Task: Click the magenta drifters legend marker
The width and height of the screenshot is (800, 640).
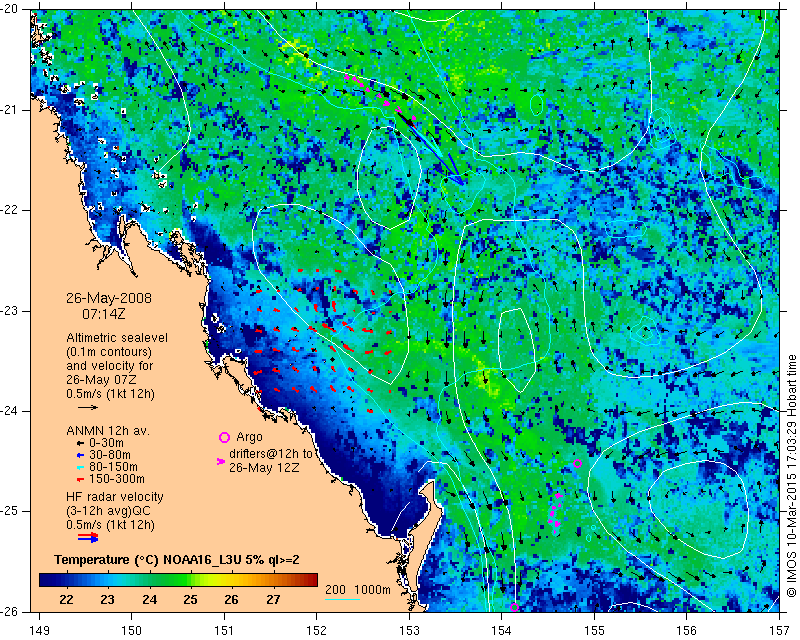Action: (221, 461)
